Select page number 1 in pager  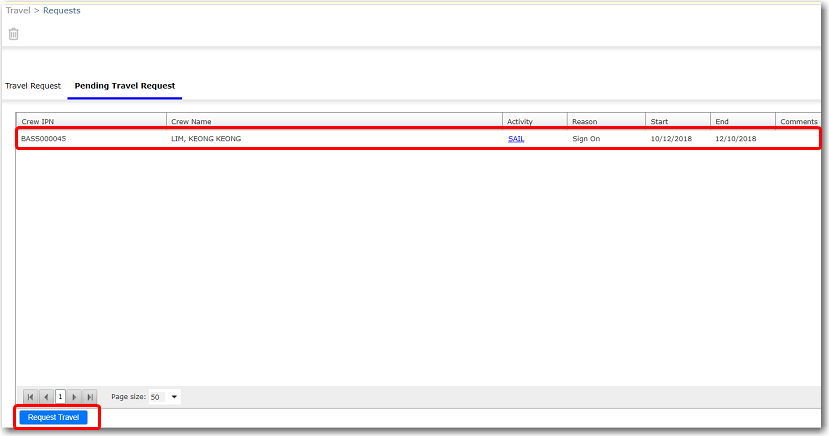point(61,397)
